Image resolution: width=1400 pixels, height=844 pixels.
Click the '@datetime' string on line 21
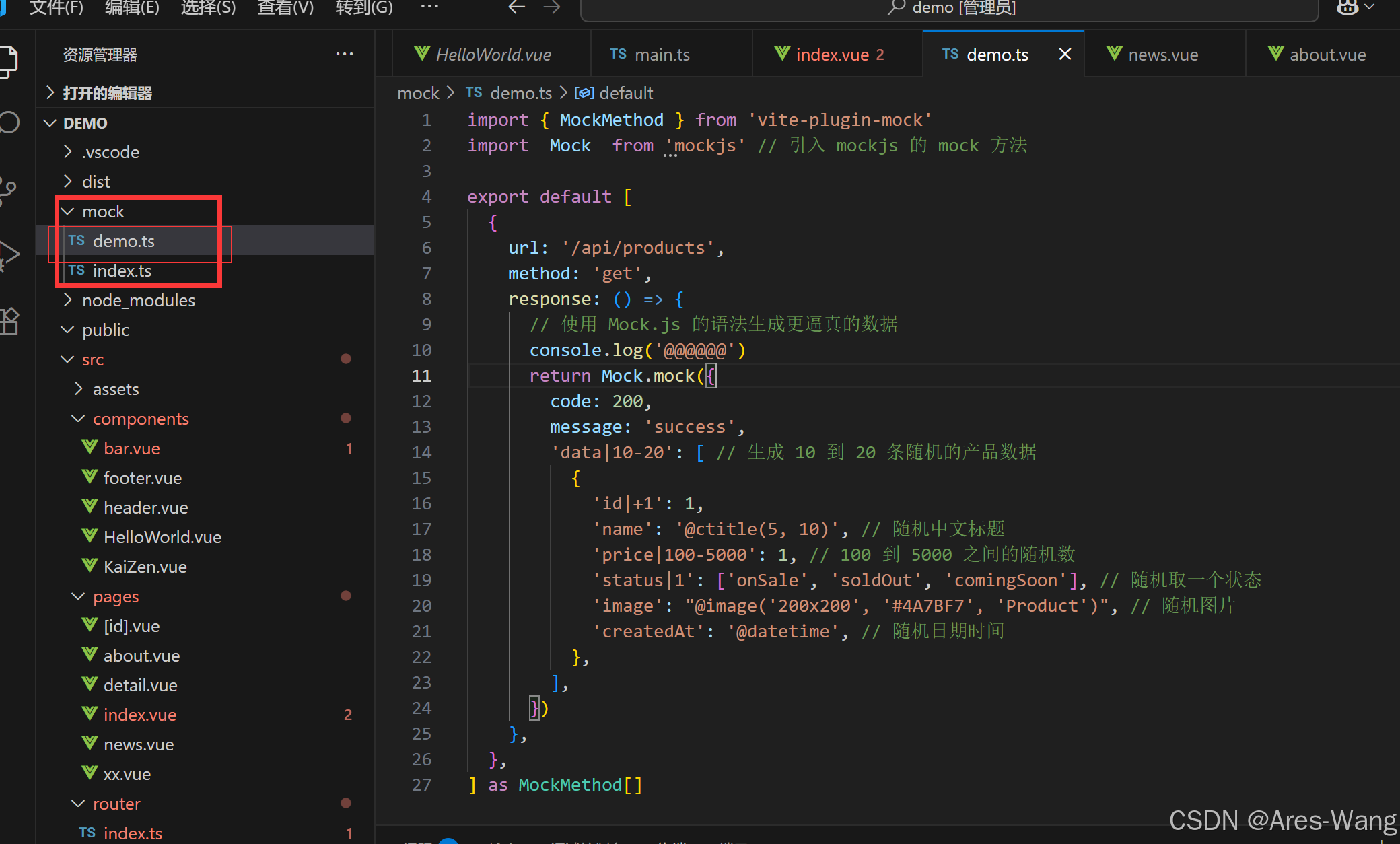pyautogui.click(x=783, y=631)
